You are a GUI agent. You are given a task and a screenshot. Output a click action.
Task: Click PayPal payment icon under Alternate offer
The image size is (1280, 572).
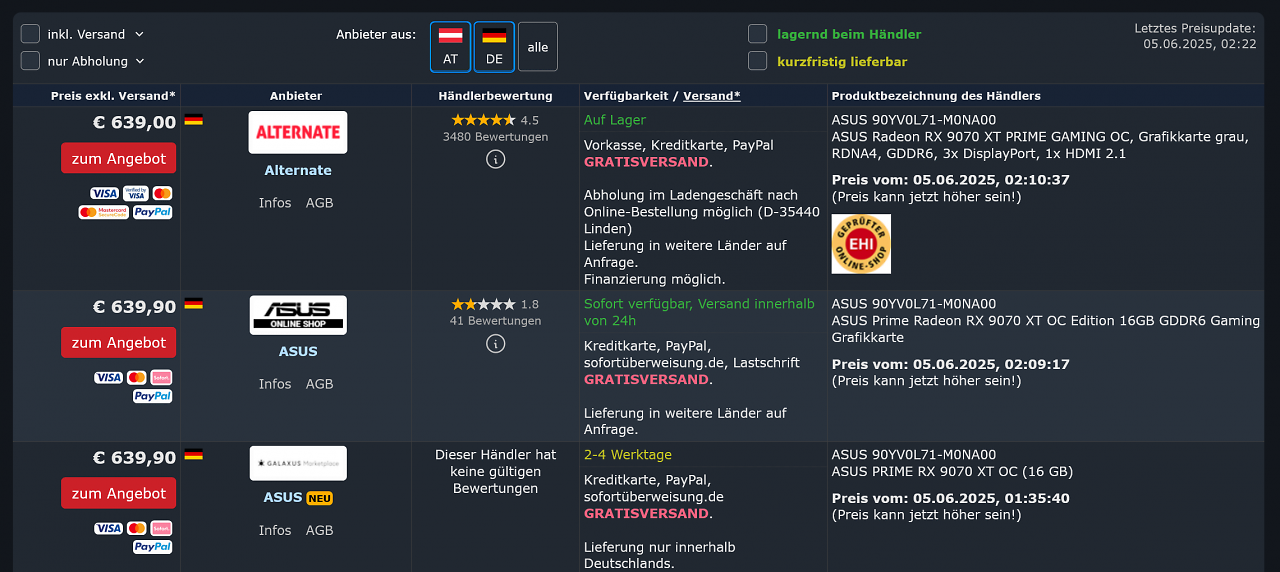(153, 212)
